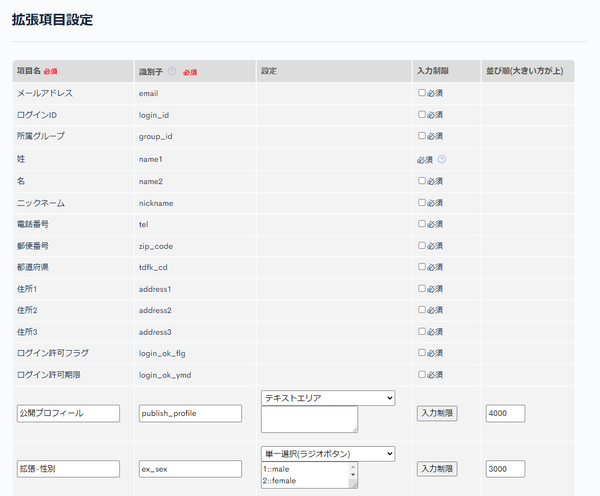Click the 都道府県 item name

coord(33,267)
